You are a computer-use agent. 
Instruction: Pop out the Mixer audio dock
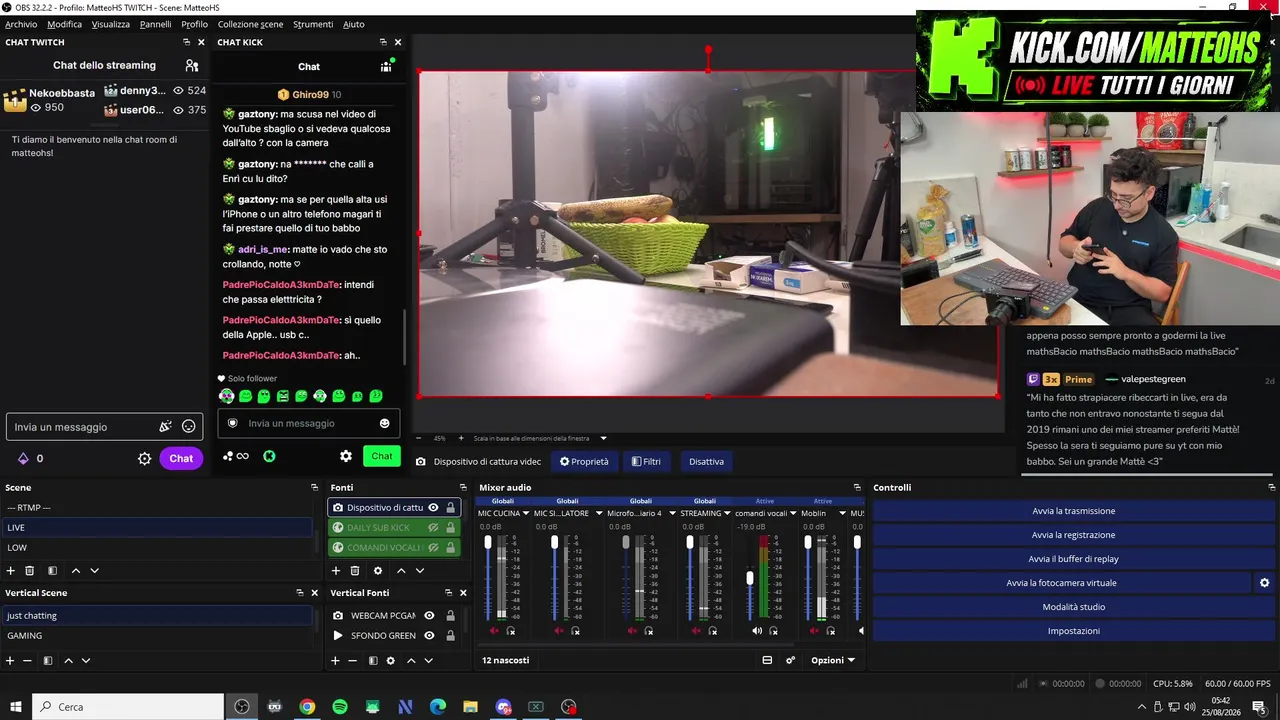click(857, 488)
